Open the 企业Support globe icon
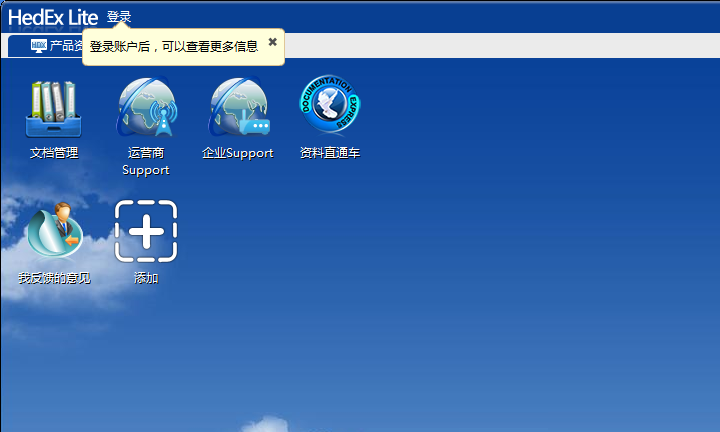 (239, 107)
